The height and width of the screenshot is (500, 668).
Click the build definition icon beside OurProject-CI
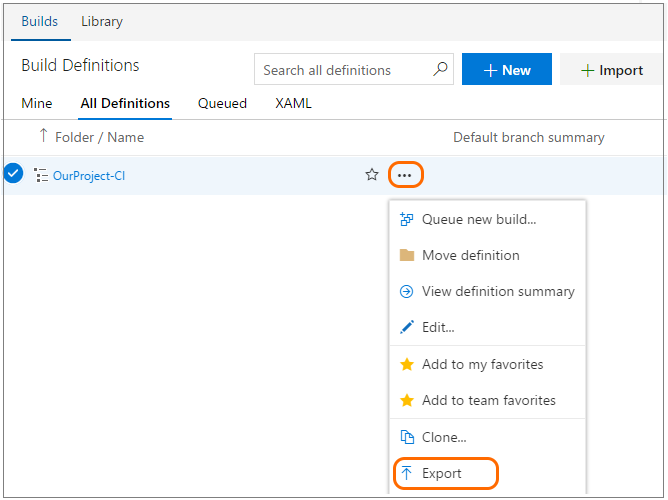pyautogui.click(x=41, y=175)
